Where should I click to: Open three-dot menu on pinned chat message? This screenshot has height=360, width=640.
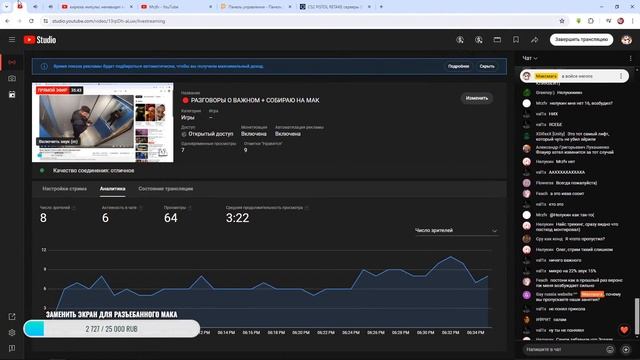pos(621,76)
